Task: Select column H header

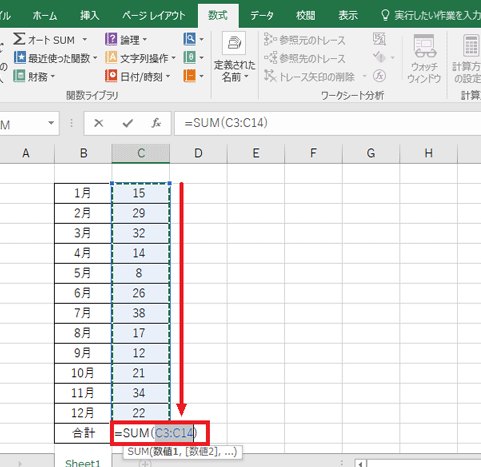Action: coord(428,153)
